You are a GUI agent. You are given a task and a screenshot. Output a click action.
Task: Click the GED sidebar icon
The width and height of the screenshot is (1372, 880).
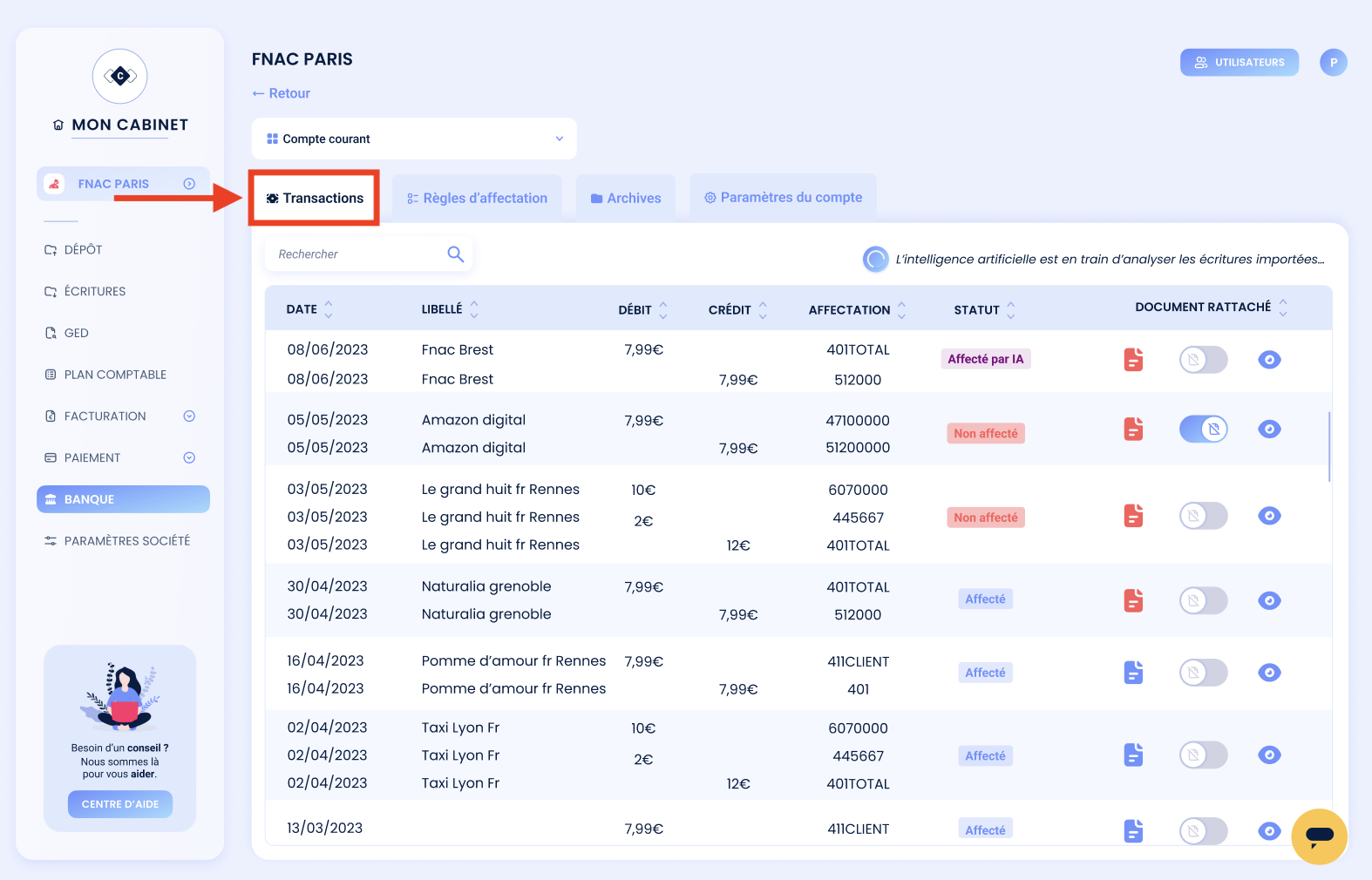[x=51, y=333]
